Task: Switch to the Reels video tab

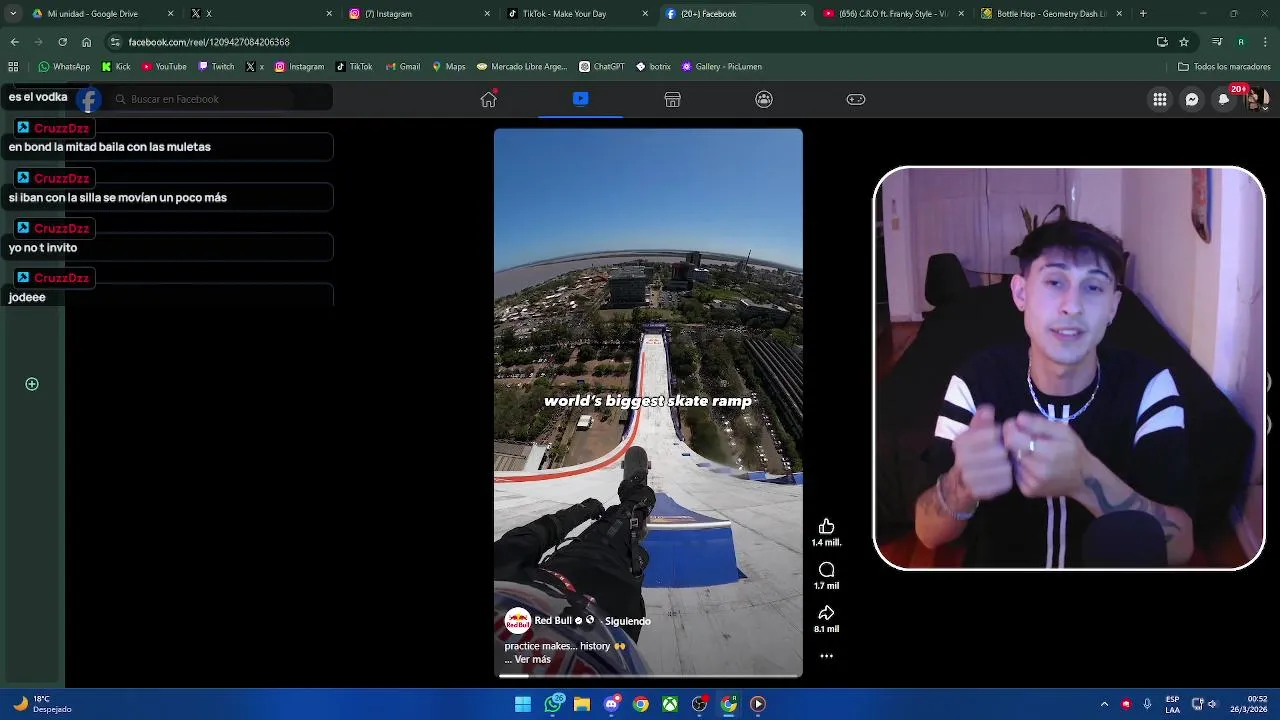Action: [x=581, y=99]
